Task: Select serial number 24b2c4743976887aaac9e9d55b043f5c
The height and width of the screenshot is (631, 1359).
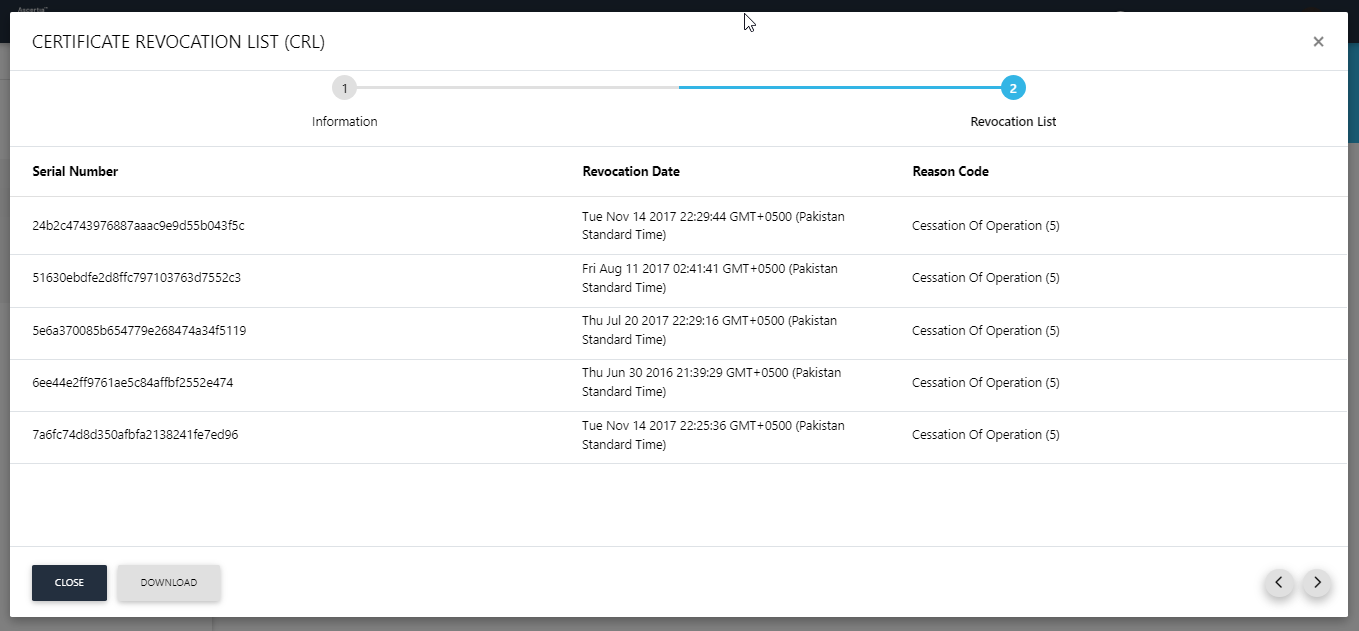Action: (x=138, y=226)
